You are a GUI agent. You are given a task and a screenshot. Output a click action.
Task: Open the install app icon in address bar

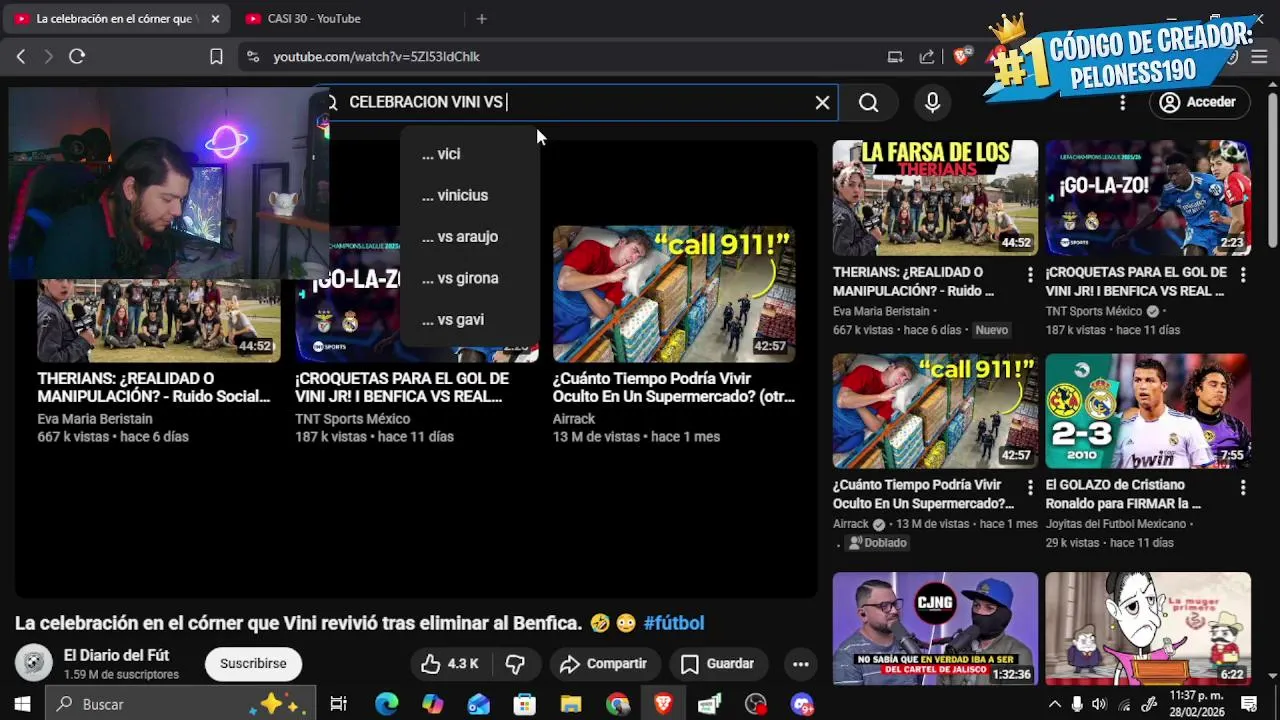pyautogui.click(x=895, y=57)
